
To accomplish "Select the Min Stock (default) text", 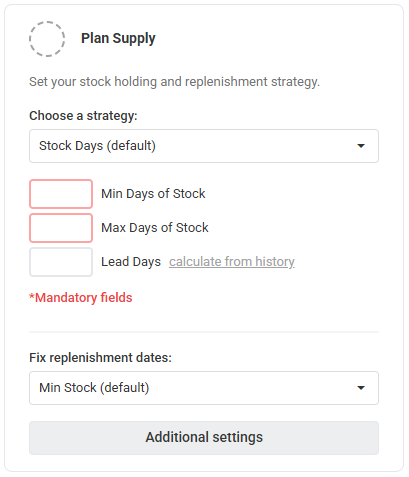I will point(94,388).
